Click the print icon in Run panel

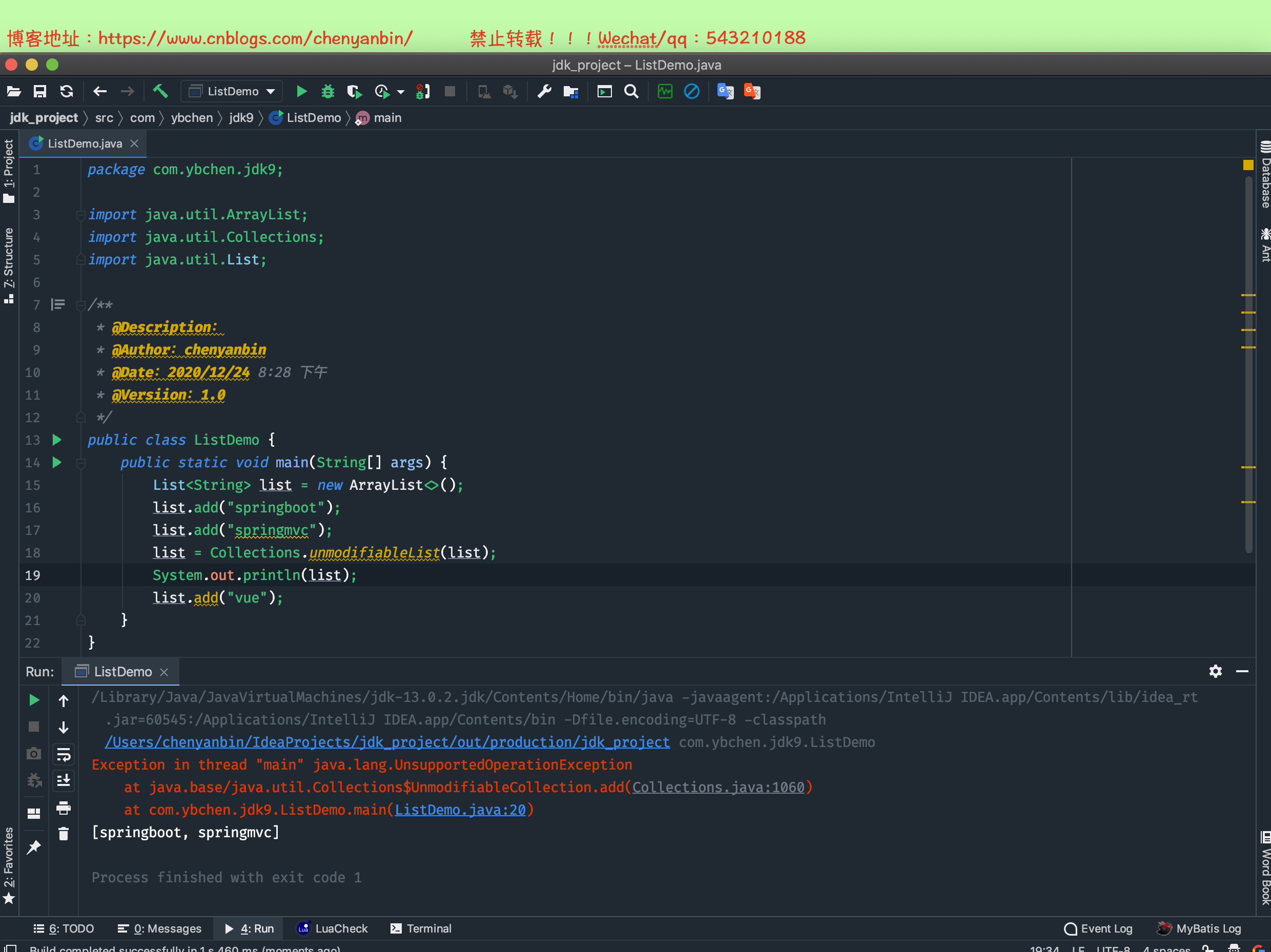(63, 809)
